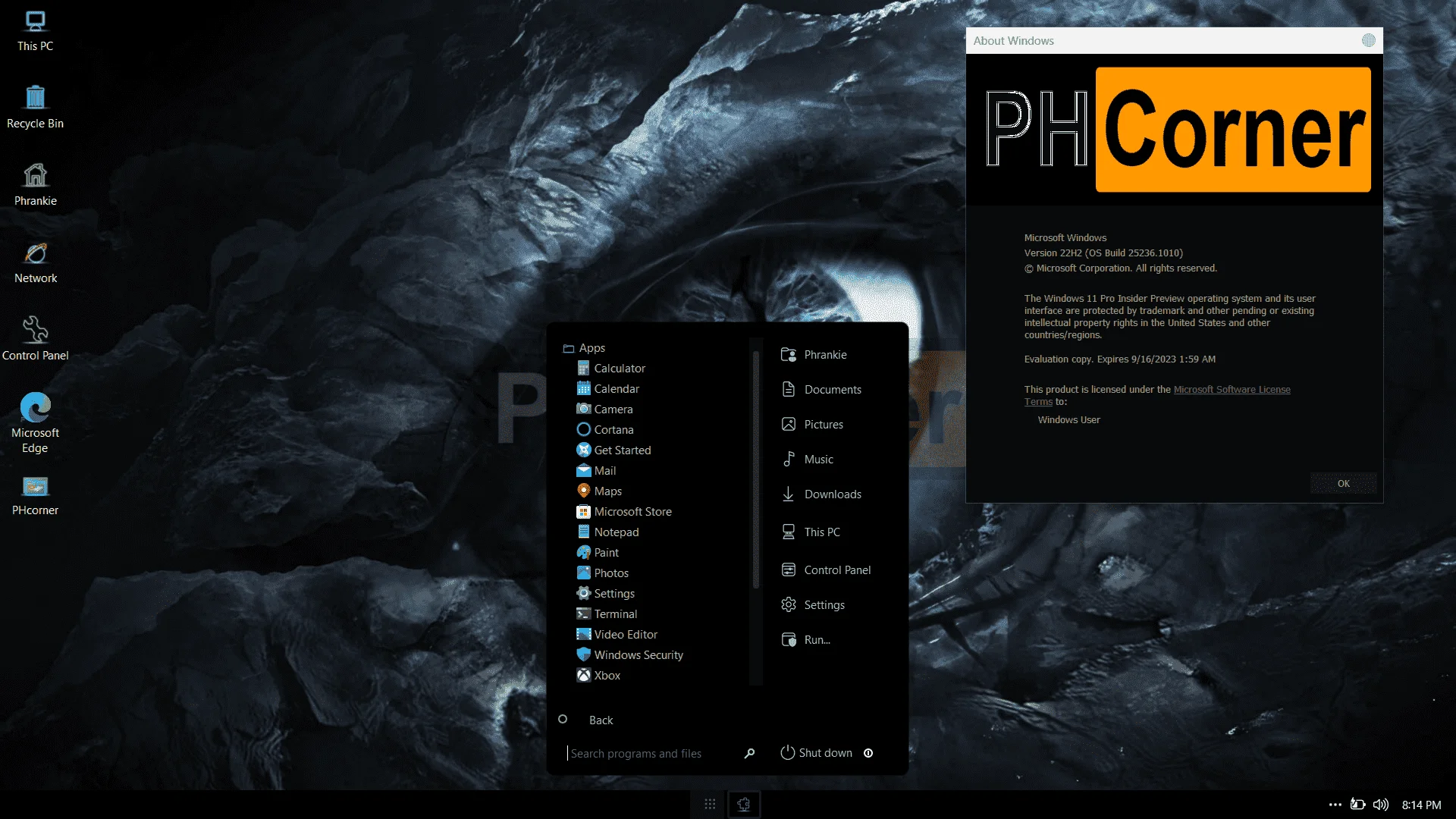The image size is (1456, 819).
Task: Click the search magnifier icon
Action: point(749,753)
